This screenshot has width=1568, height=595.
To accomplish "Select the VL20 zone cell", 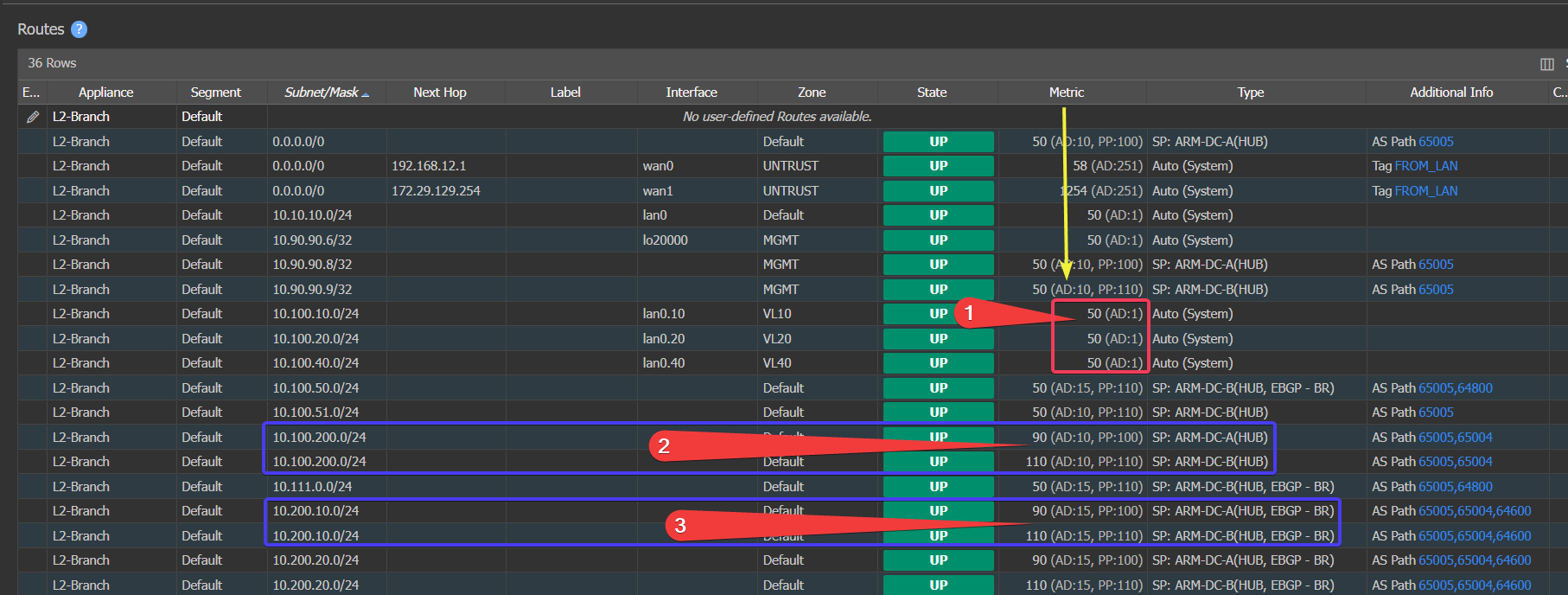I will pos(818,339).
